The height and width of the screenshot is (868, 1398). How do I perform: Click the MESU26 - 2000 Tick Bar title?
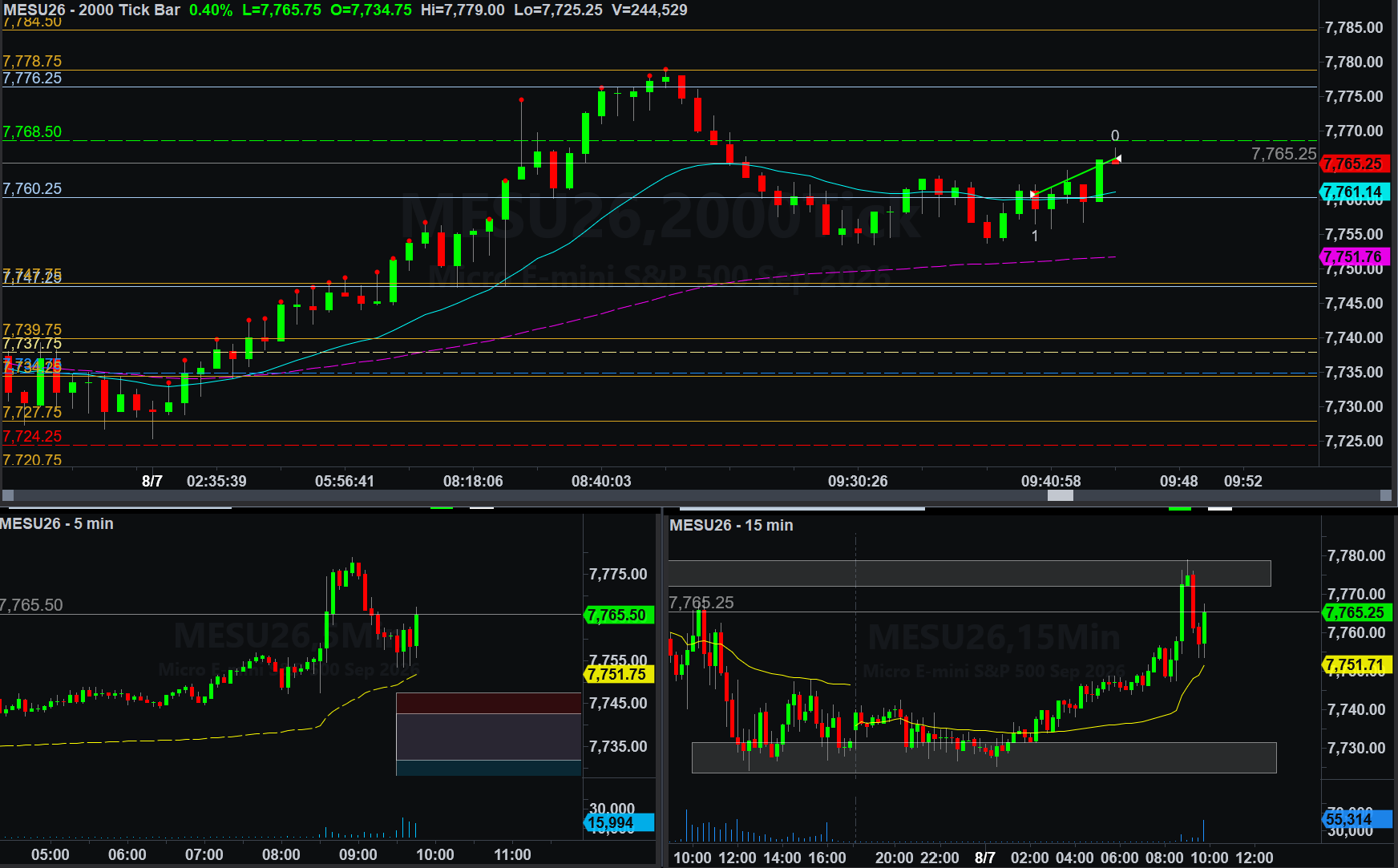[x=91, y=10]
